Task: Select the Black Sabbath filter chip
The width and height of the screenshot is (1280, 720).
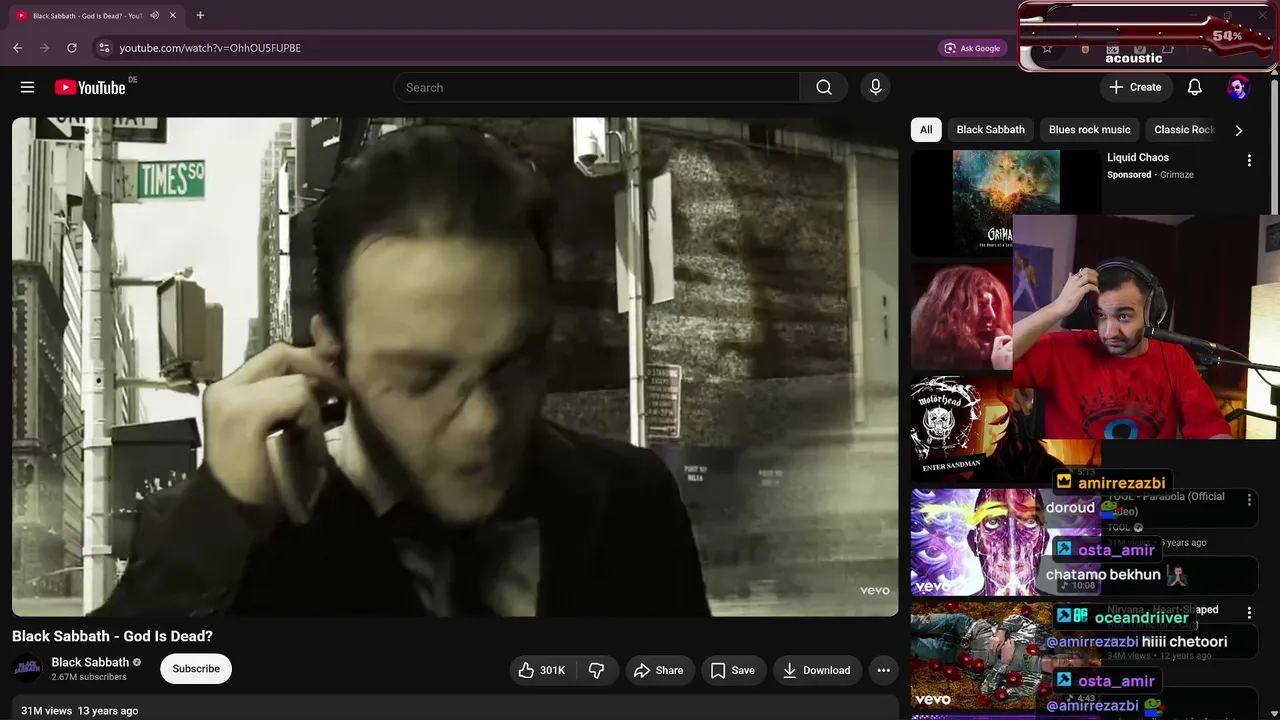Action: coord(990,130)
